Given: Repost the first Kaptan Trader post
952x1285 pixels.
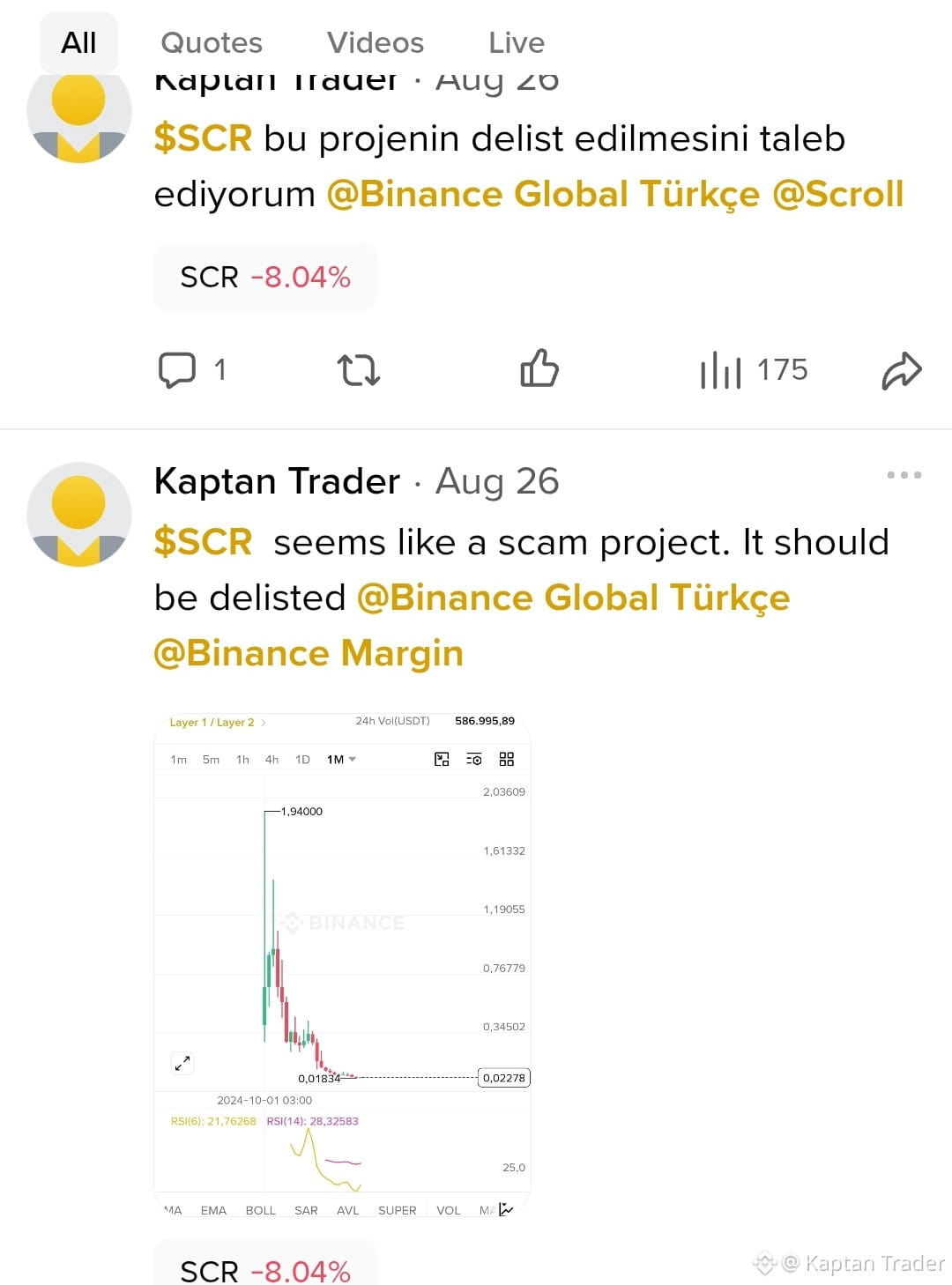Looking at the screenshot, I should (x=359, y=369).
